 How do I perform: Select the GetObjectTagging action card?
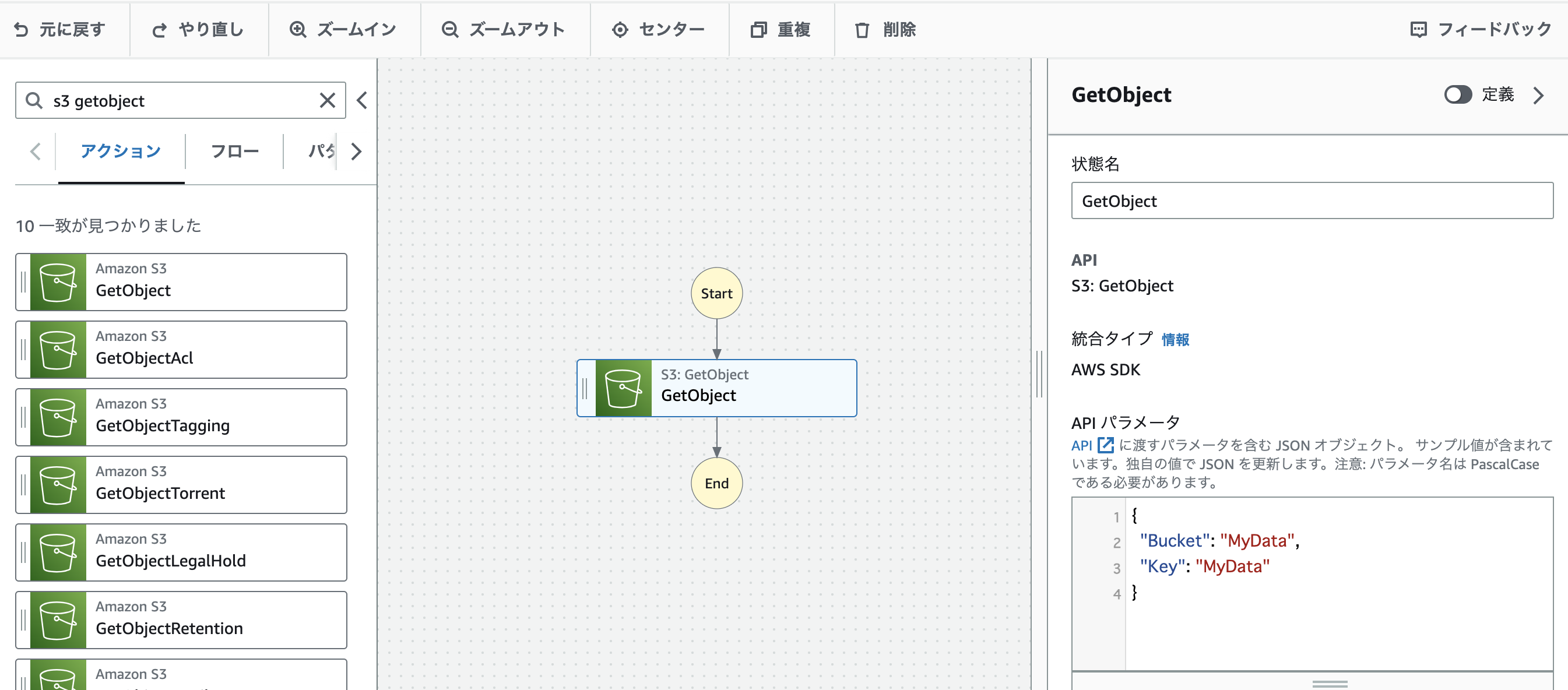click(181, 417)
